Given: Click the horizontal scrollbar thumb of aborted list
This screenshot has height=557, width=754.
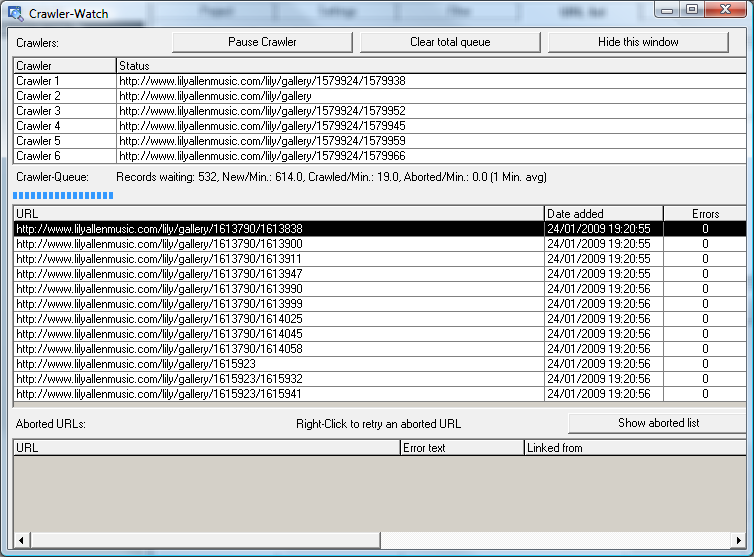Looking at the screenshot, I should [205, 540].
